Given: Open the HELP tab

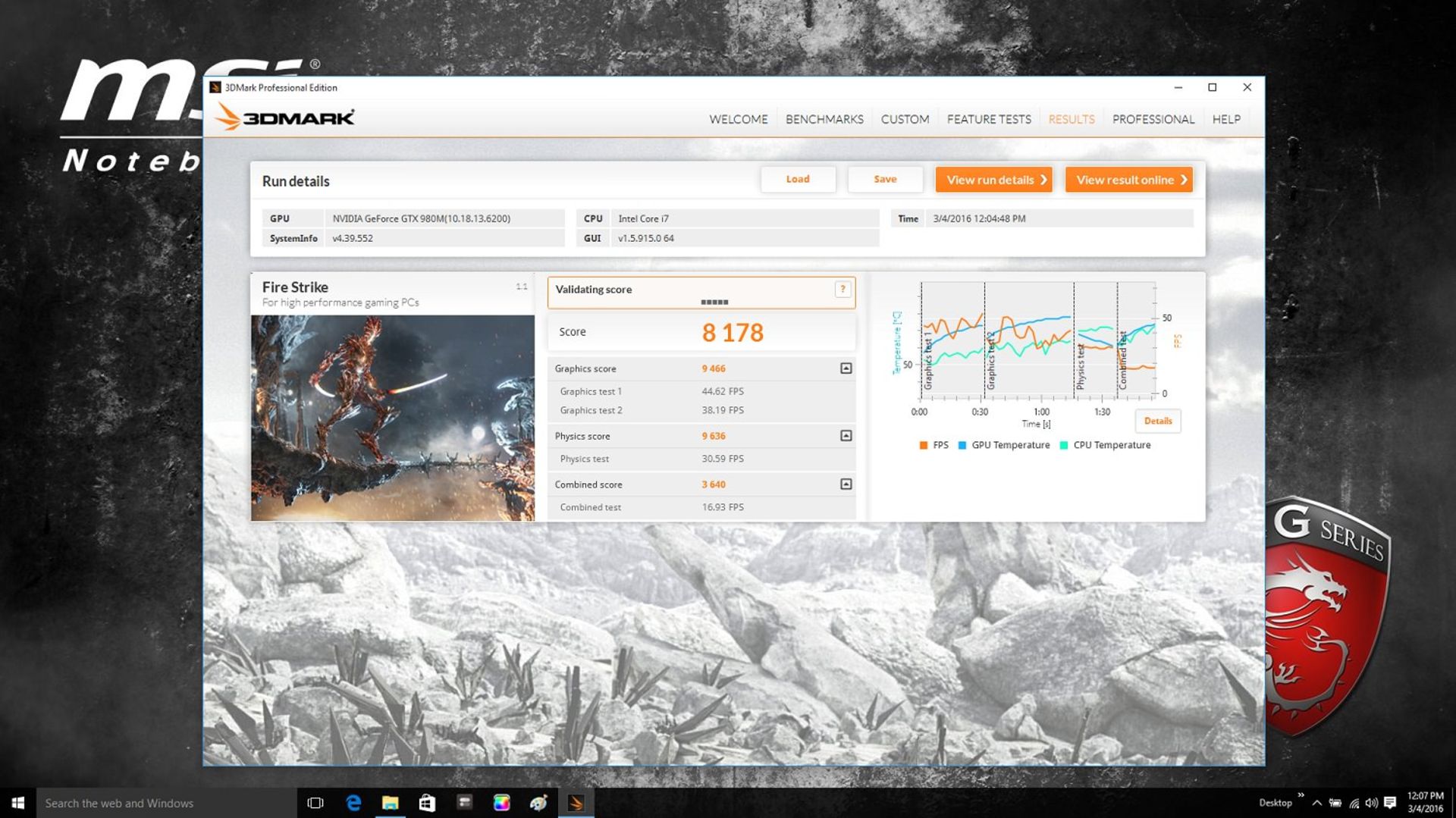Looking at the screenshot, I should click(1225, 119).
